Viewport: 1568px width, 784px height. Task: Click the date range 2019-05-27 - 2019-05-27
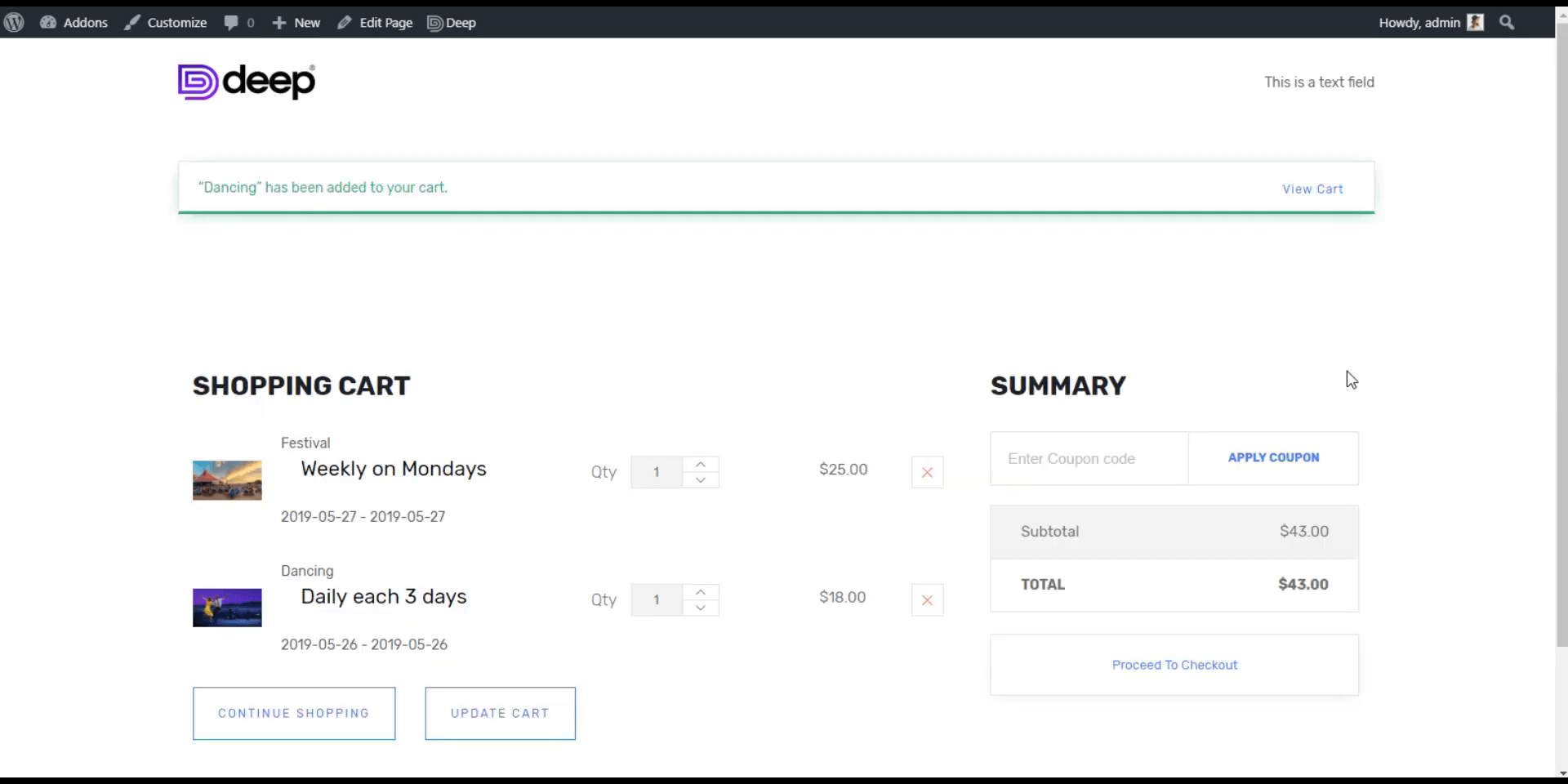[363, 516]
